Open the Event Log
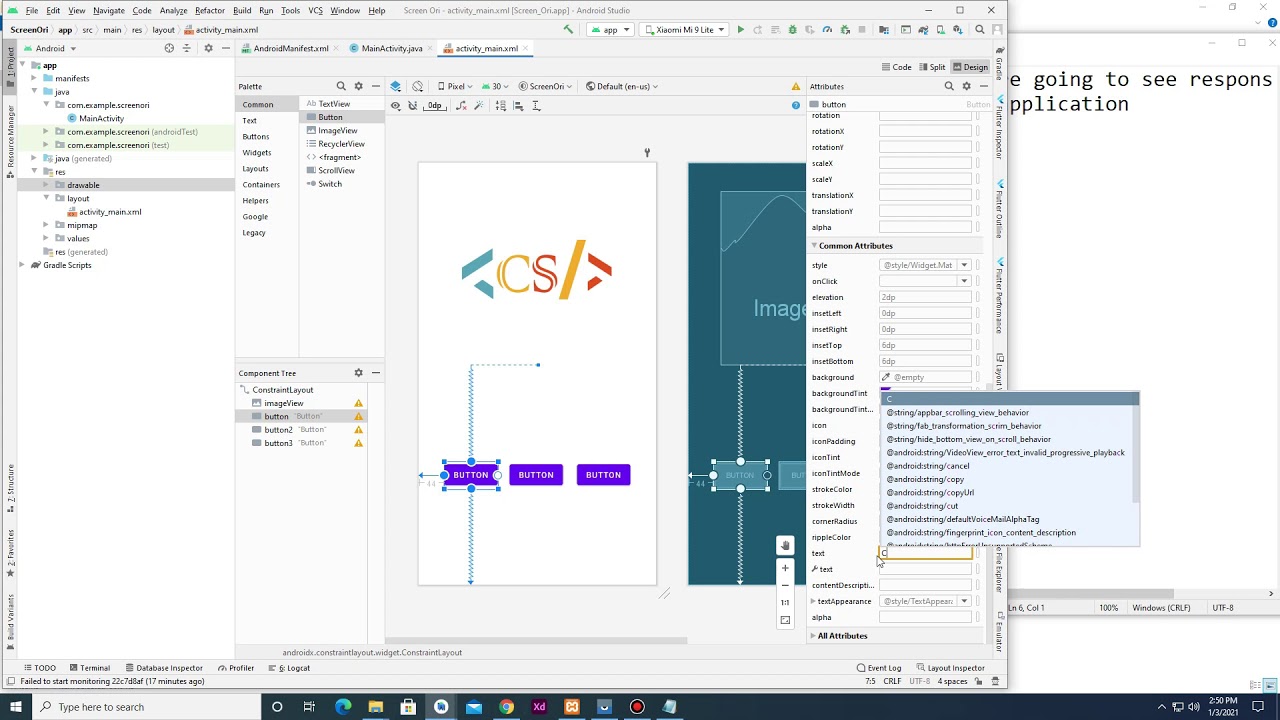Screen dimensions: 1280x720 pos(879,668)
